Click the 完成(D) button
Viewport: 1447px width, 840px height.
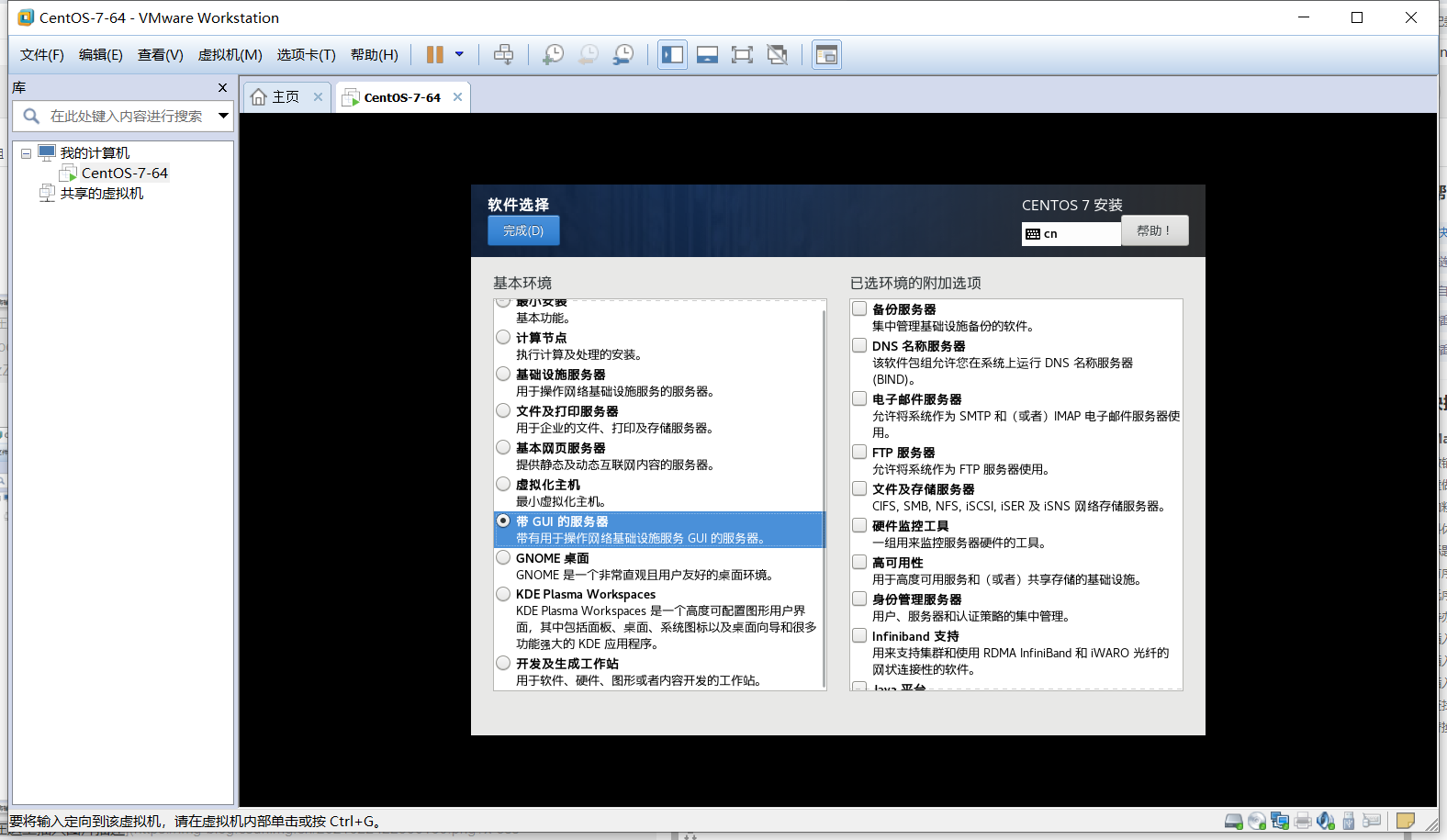(523, 230)
